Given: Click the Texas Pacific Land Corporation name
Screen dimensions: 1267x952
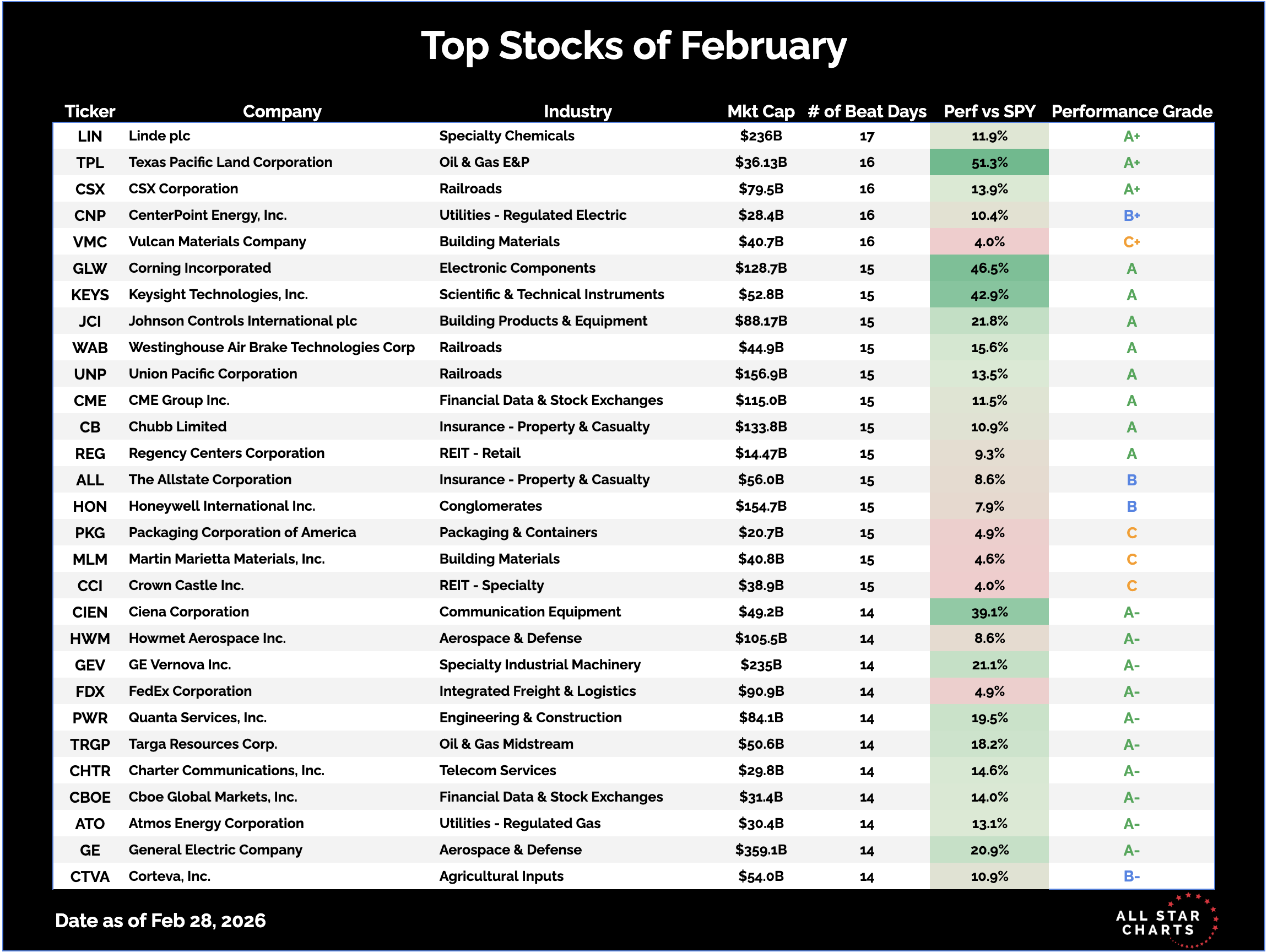Looking at the screenshot, I should point(230,163).
